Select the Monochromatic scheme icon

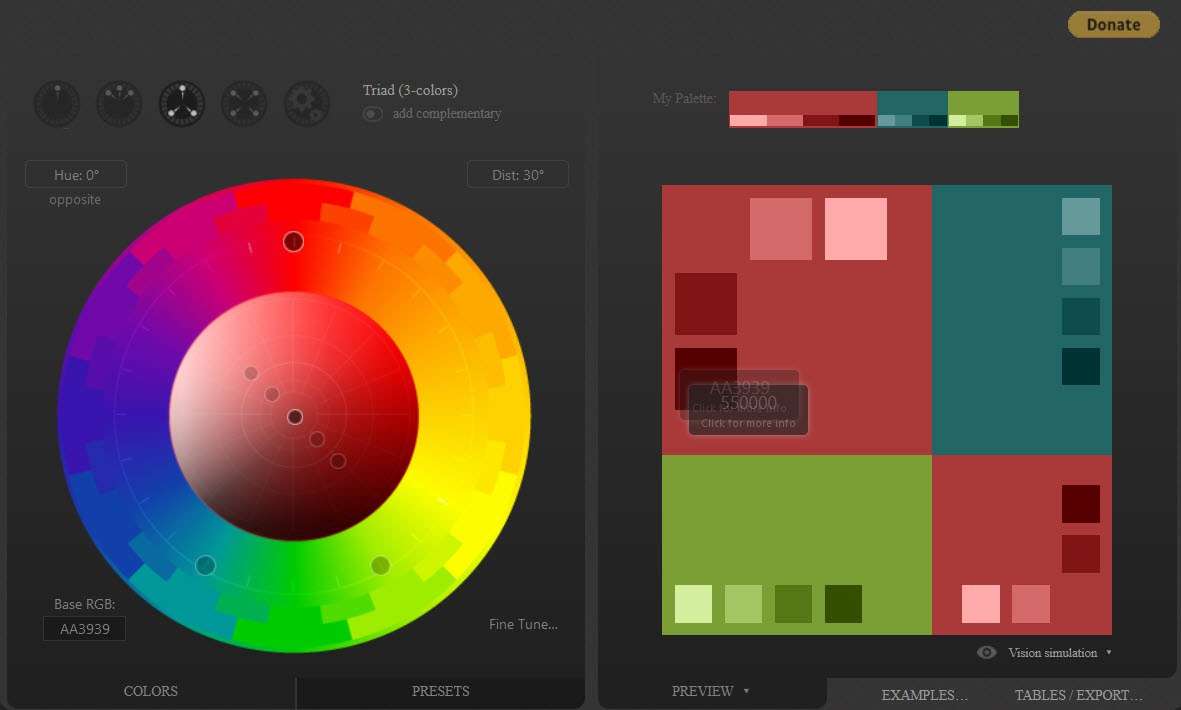click(57, 103)
